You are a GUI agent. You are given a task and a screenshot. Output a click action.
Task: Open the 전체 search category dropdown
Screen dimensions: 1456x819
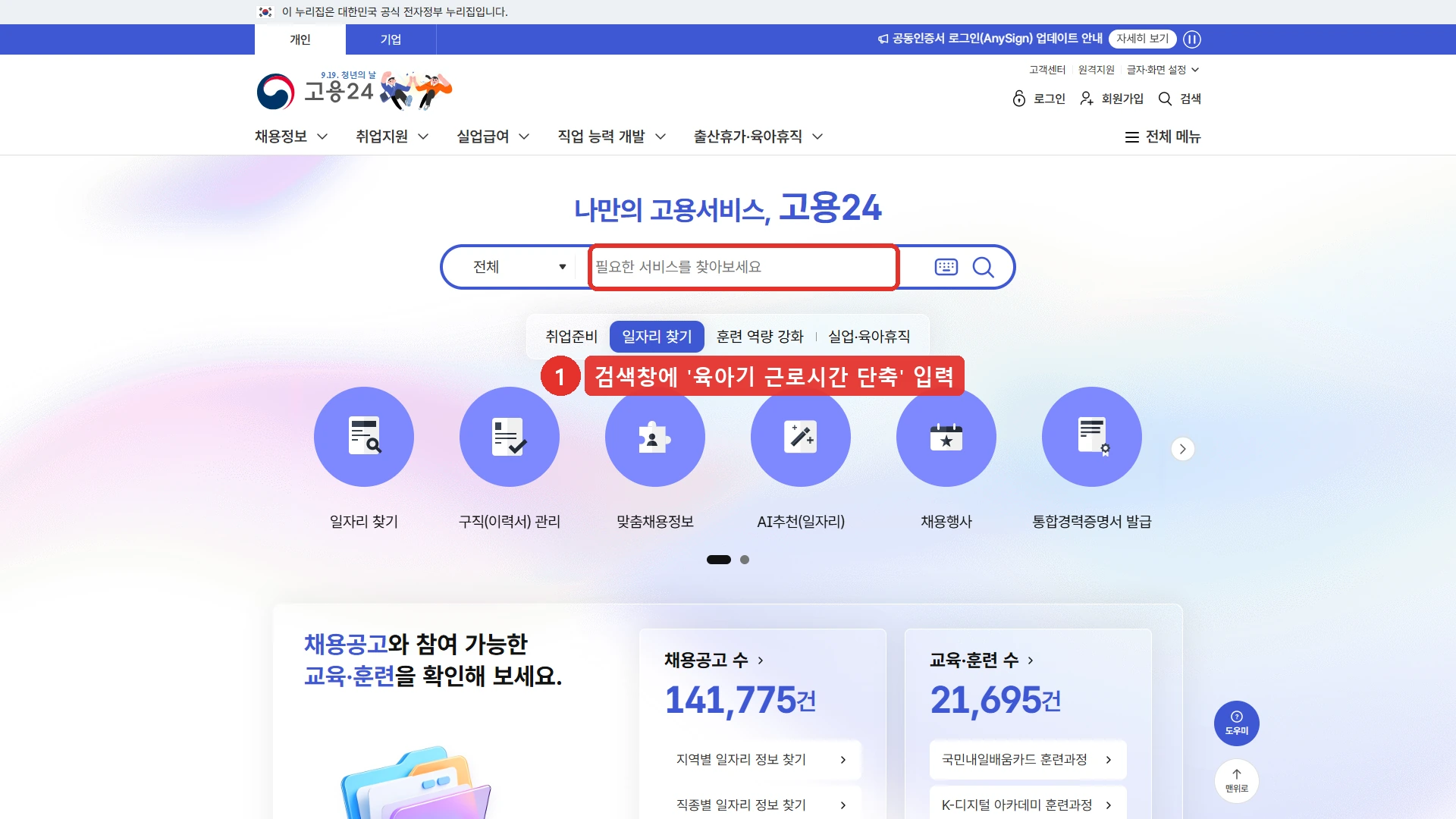pyautogui.click(x=519, y=267)
